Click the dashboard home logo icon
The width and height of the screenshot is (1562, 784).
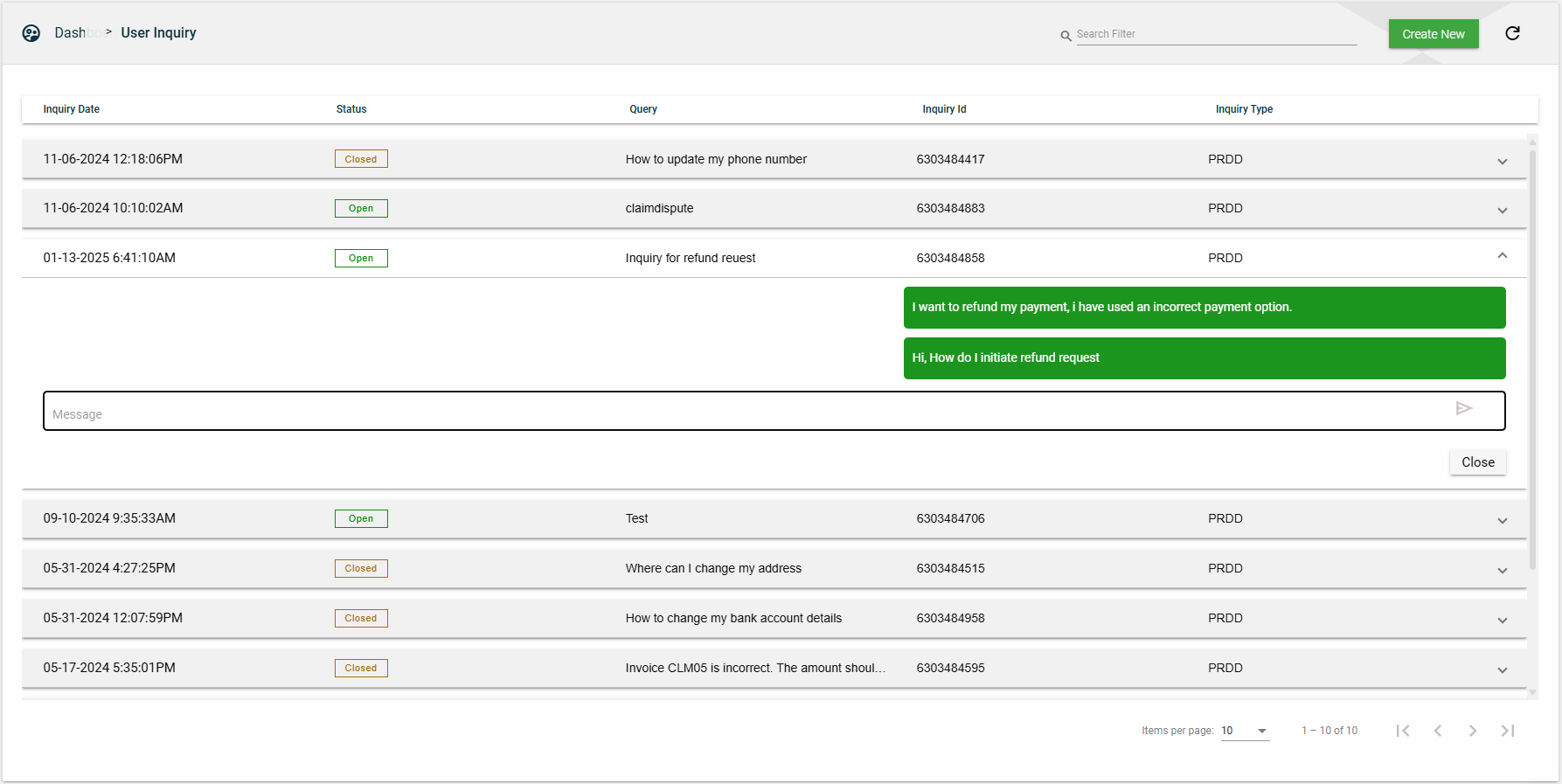[31, 33]
